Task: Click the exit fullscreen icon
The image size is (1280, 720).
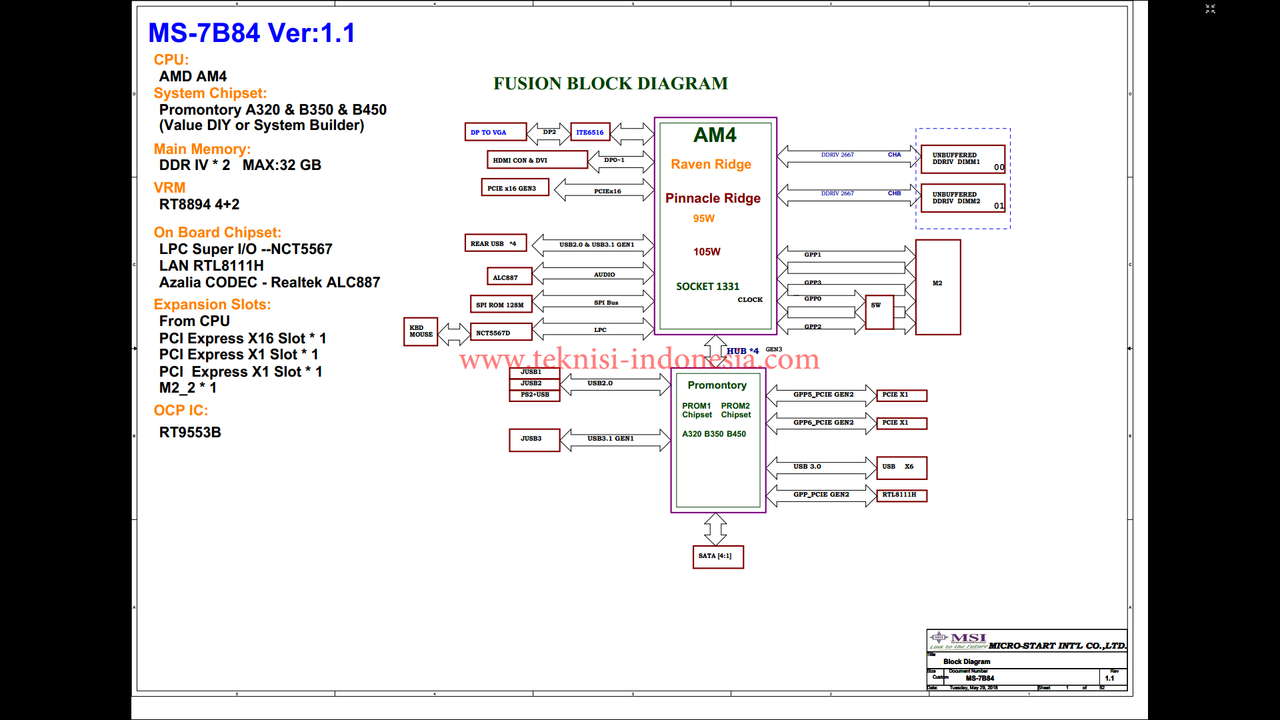Action: [1210, 9]
